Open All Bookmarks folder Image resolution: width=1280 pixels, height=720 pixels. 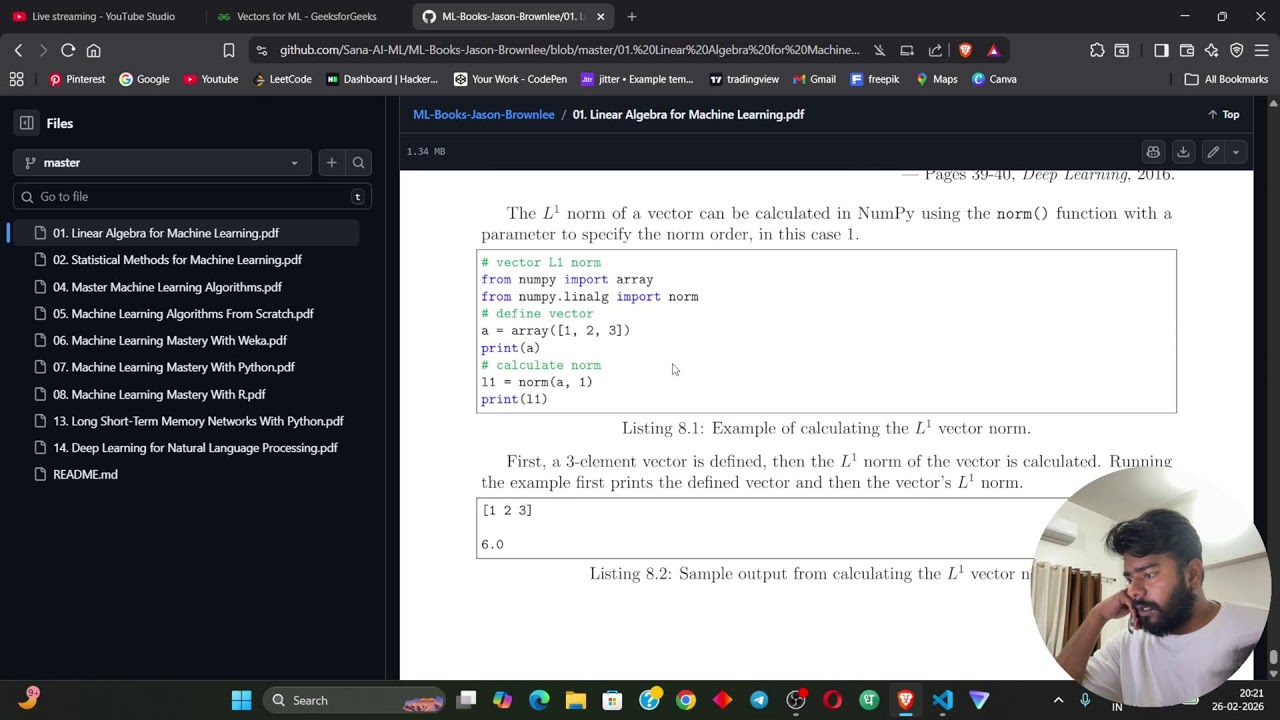[1226, 79]
